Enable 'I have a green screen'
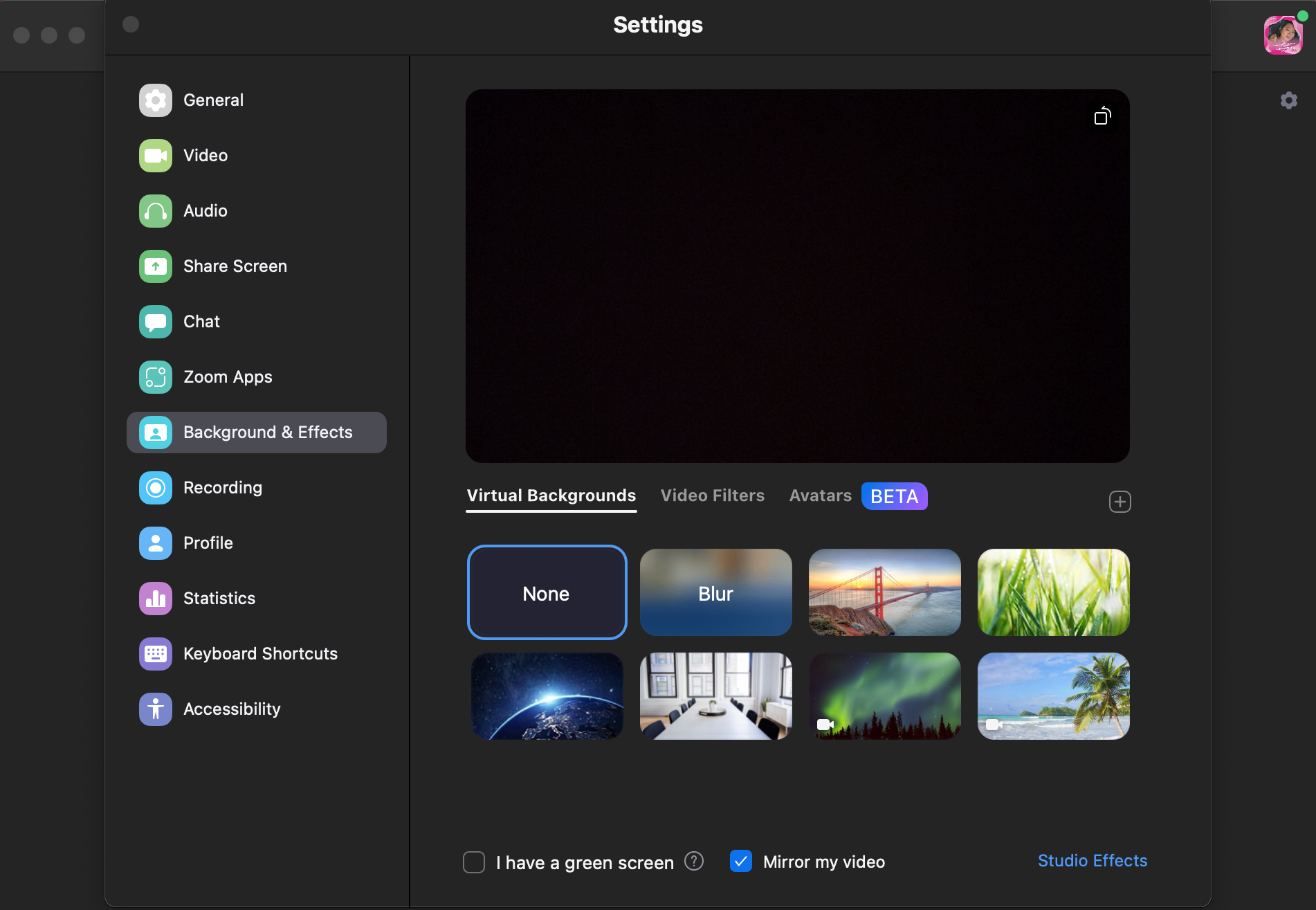Screen dimensions: 1316x910 pos(474,862)
